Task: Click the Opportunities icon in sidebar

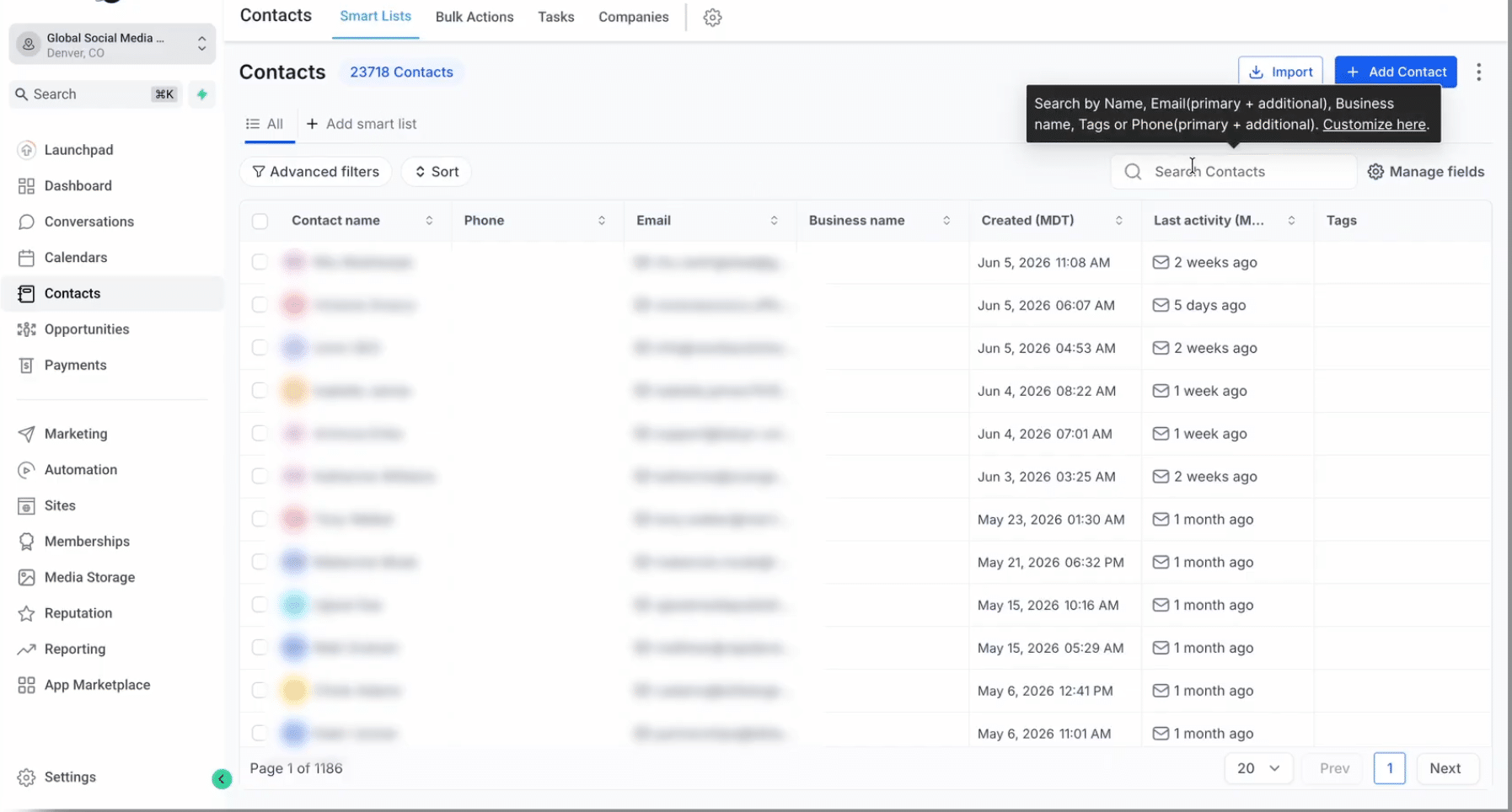Action: [x=27, y=329]
